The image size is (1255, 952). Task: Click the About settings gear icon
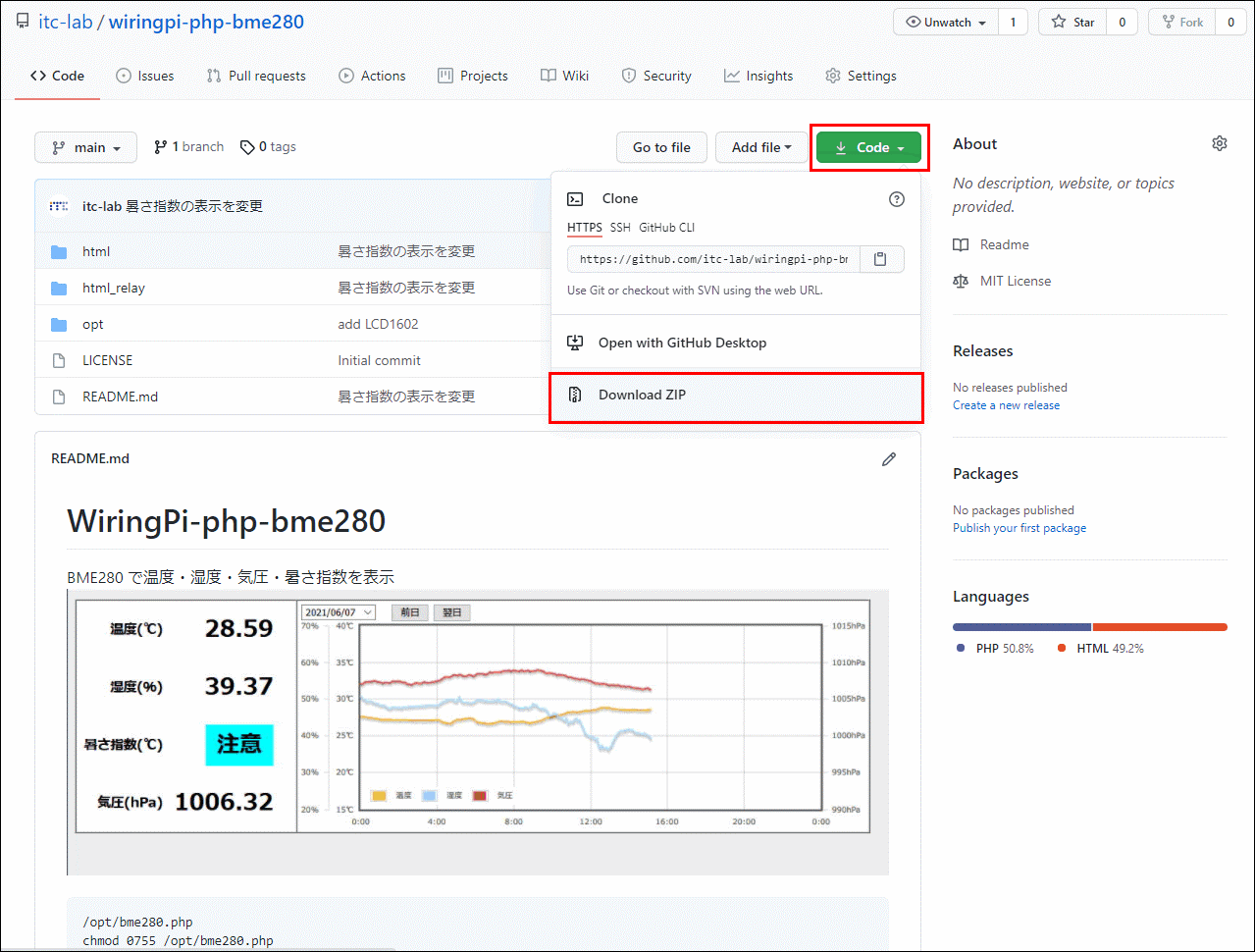click(x=1219, y=143)
